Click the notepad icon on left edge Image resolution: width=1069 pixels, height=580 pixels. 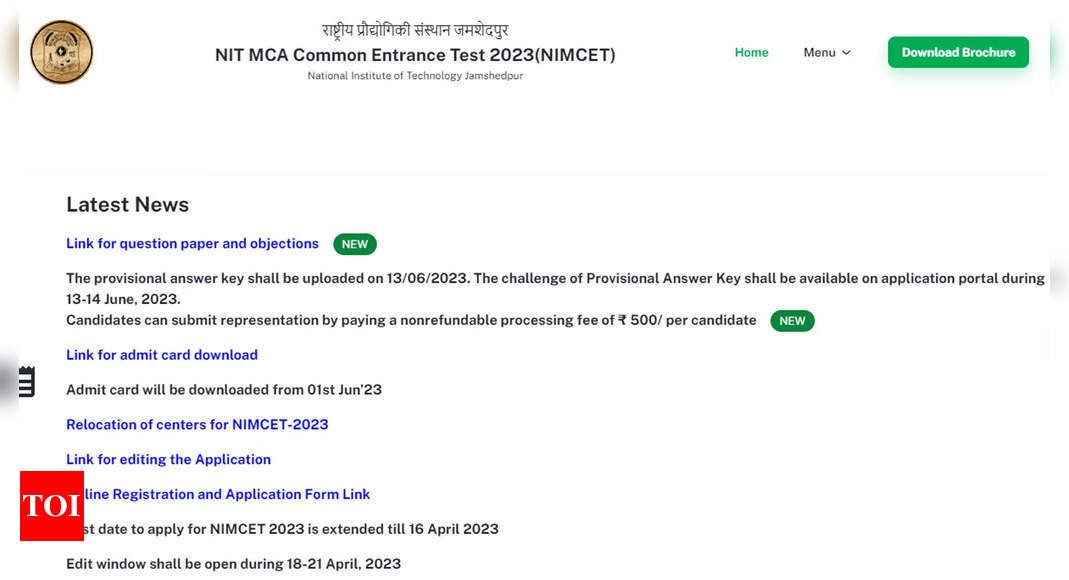[x=26, y=382]
